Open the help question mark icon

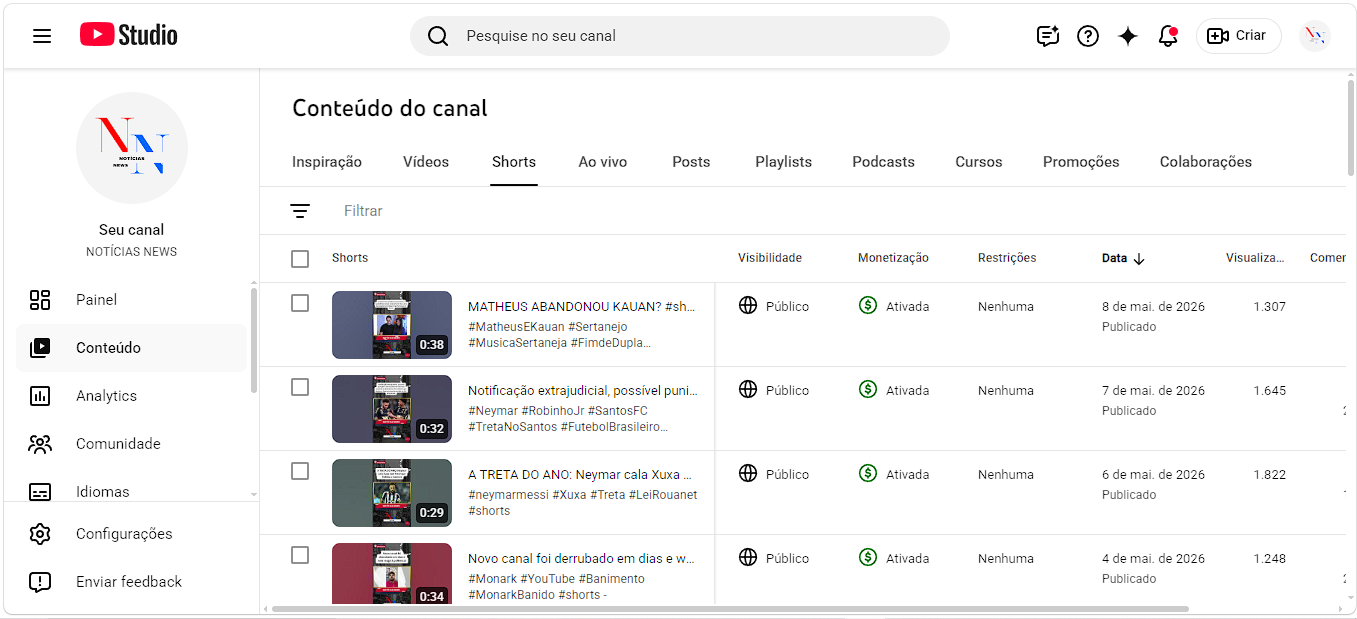[1088, 36]
